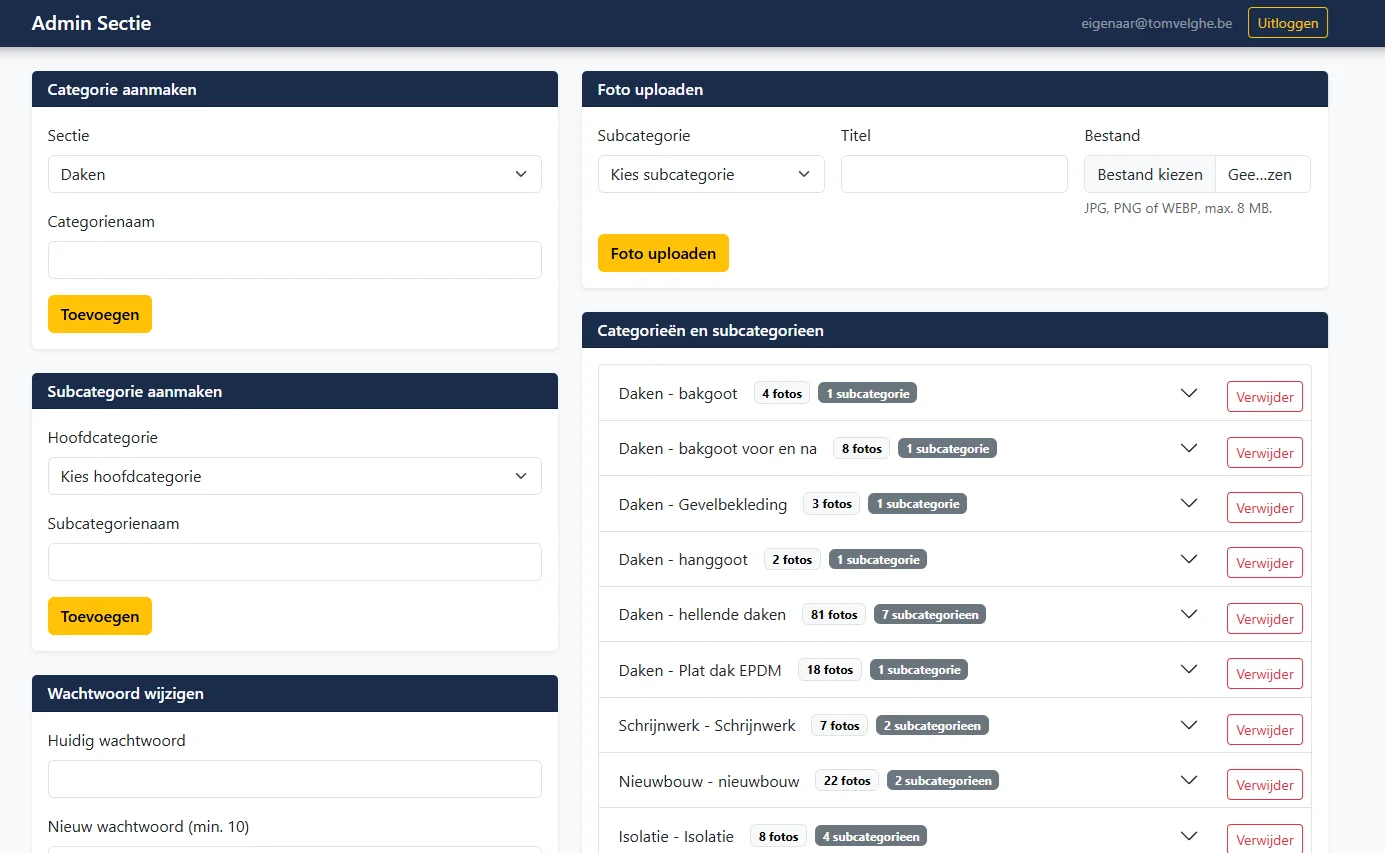This screenshot has height=853, width=1385.
Task: Click Toevoegen under Categorie aanmaken
Action: pos(100,314)
